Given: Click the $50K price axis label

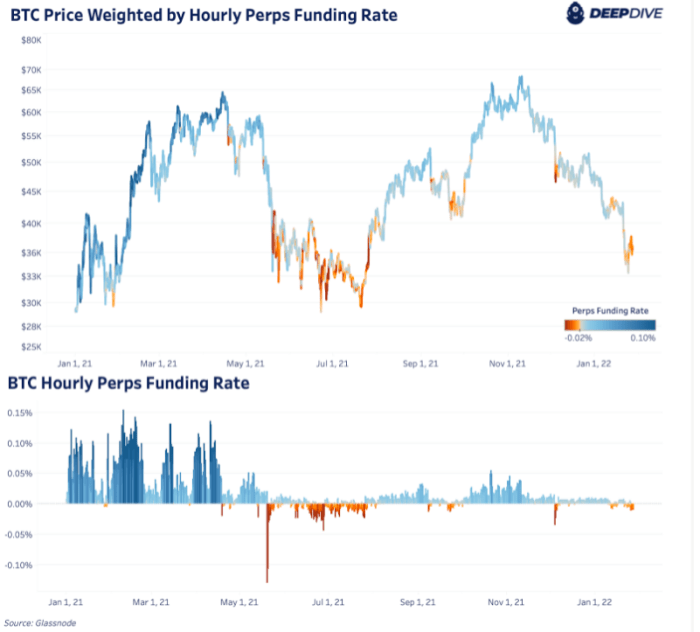Looking at the screenshot, I should pyautogui.click(x=30, y=162).
